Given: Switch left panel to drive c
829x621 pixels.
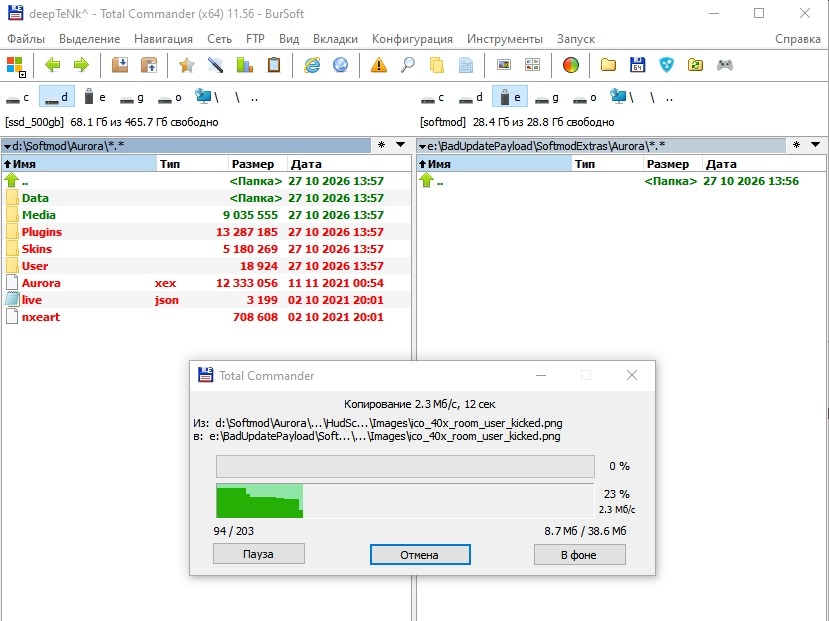Looking at the screenshot, I should click(x=18, y=98).
